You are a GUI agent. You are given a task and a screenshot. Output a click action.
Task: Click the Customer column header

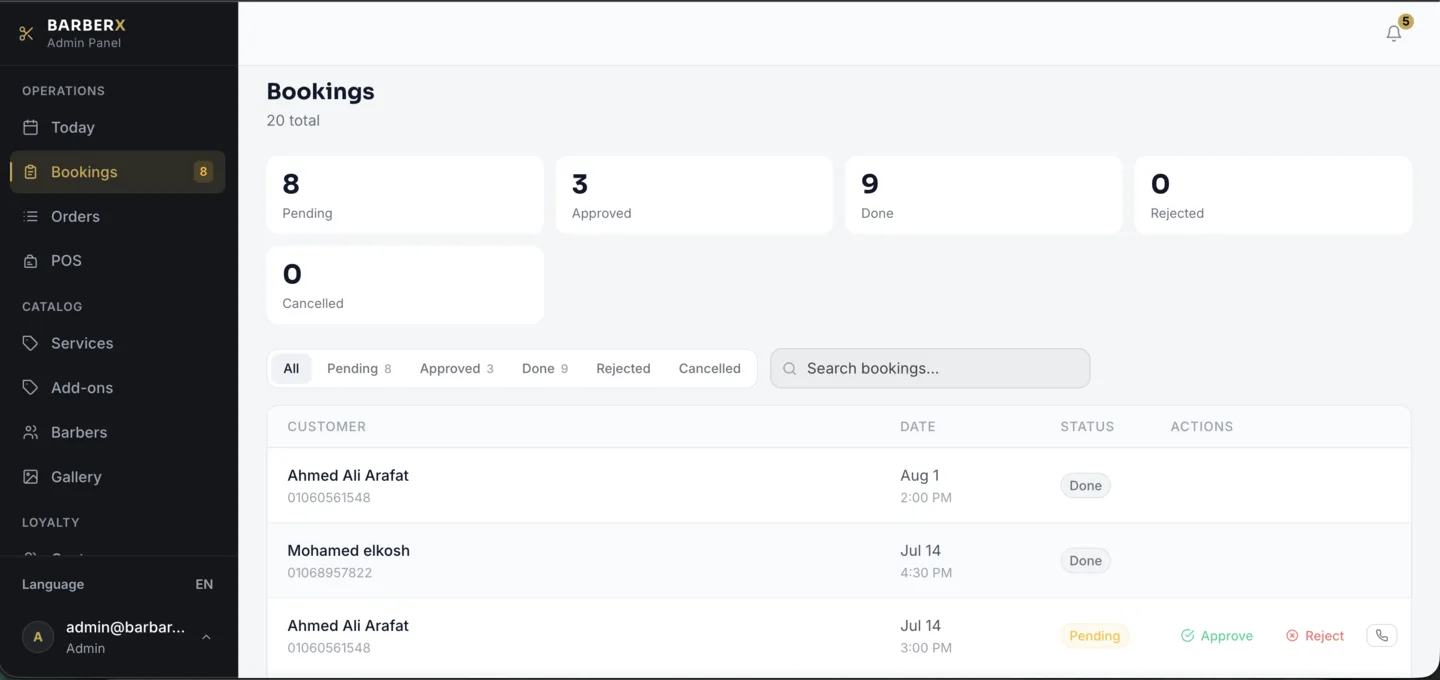tap(327, 426)
